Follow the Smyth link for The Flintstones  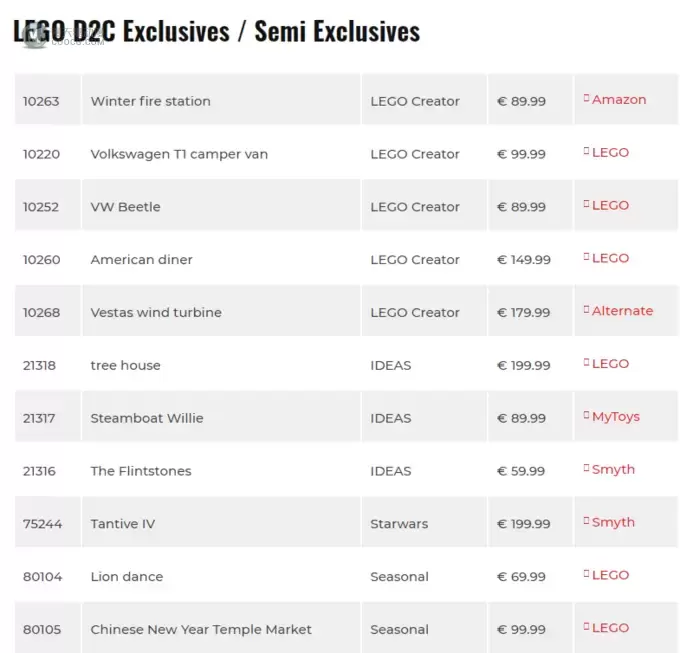[613, 470]
